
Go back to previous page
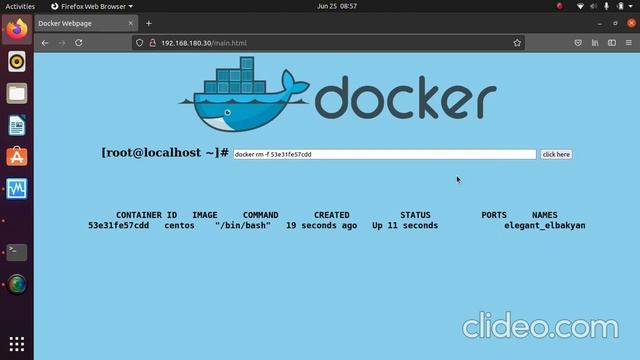click(45, 43)
